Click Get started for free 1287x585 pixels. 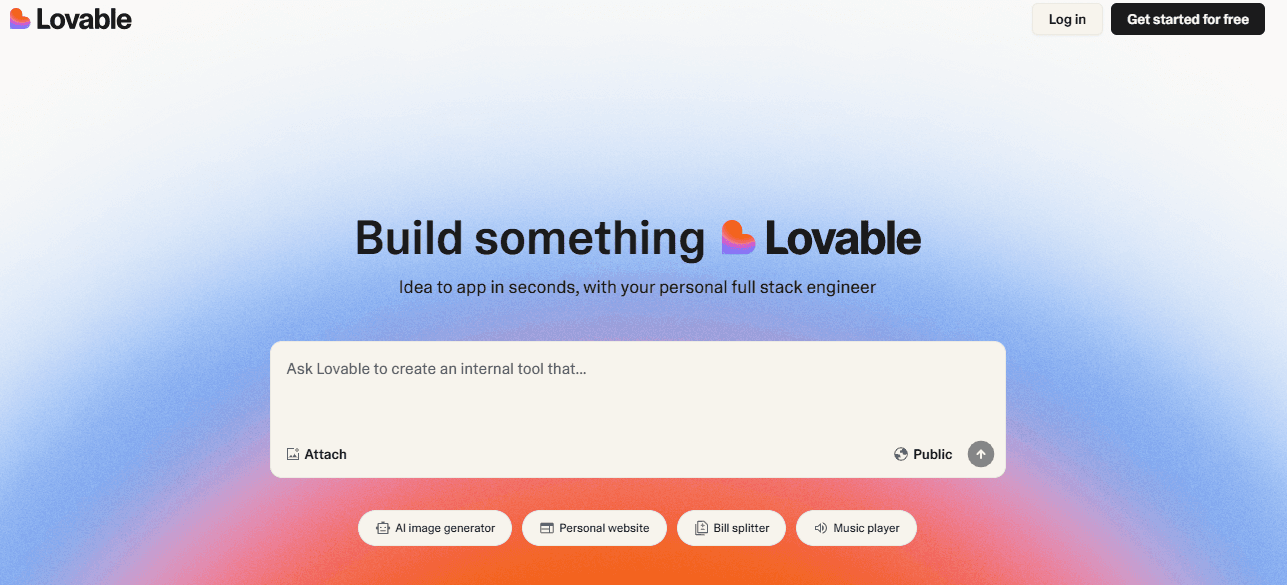[1187, 19]
